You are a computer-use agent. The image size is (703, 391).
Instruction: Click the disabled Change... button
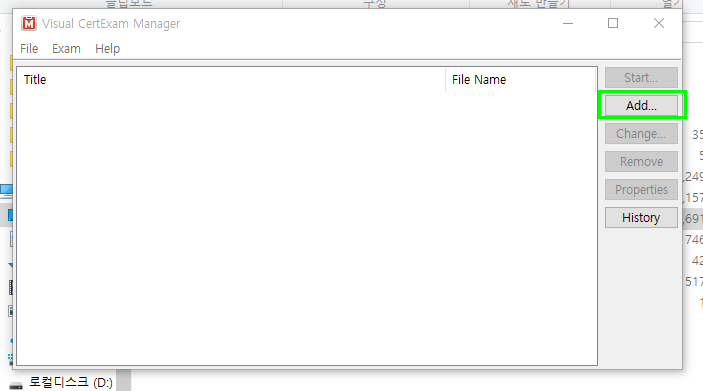coord(641,134)
